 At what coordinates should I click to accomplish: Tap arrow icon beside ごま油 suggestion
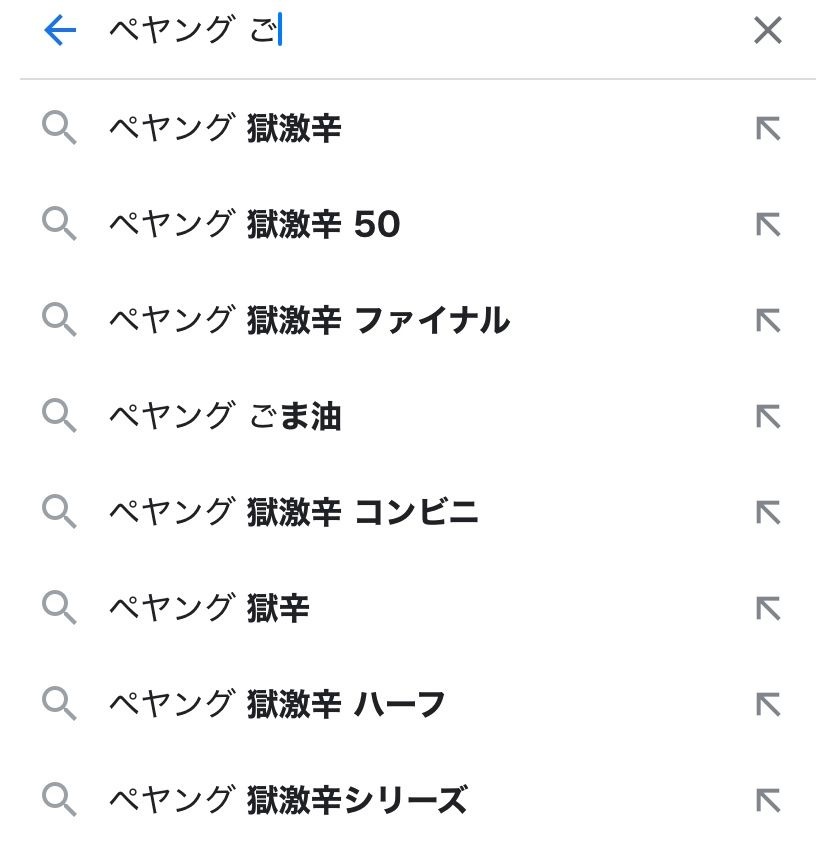tap(767, 417)
